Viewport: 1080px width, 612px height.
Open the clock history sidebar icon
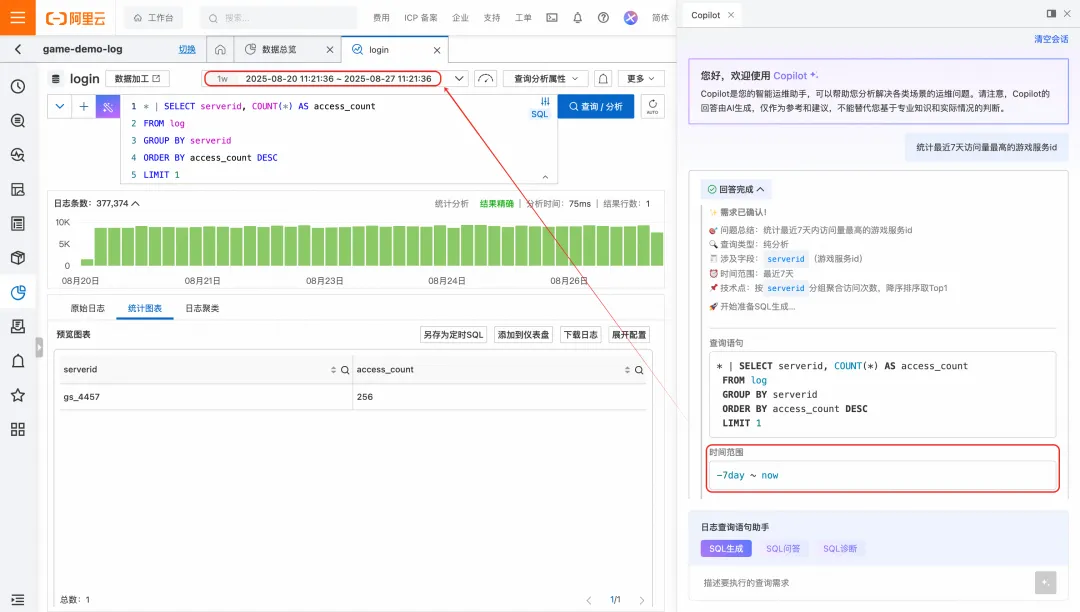pyautogui.click(x=18, y=87)
